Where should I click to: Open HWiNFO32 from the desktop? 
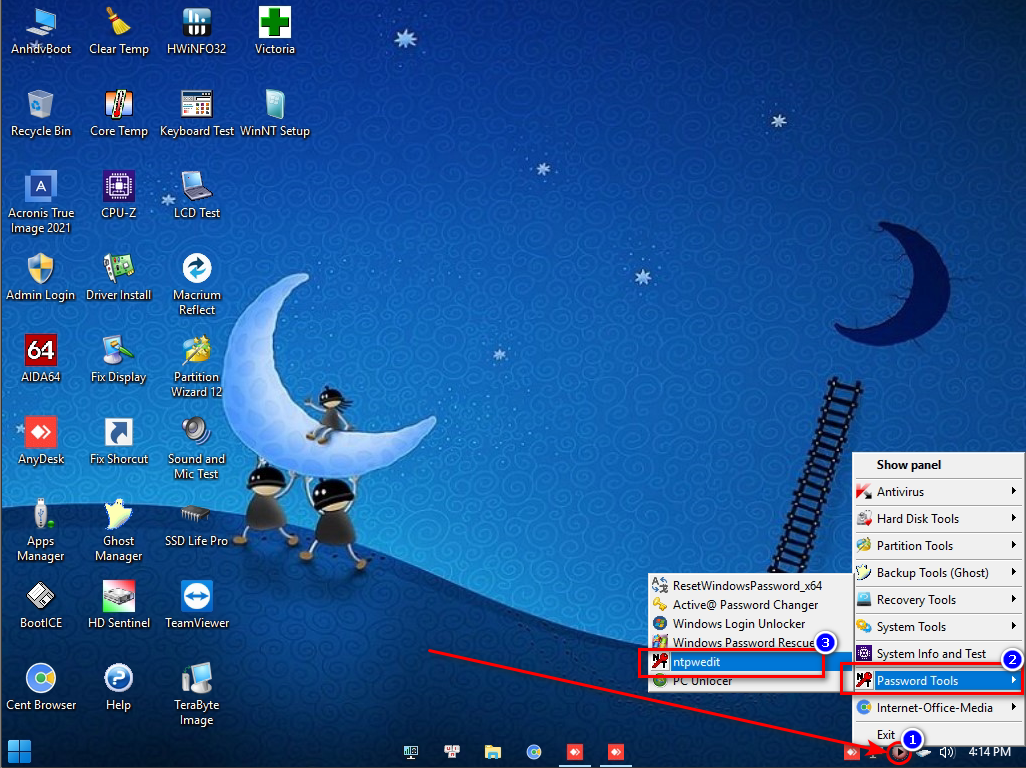click(196, 31)
